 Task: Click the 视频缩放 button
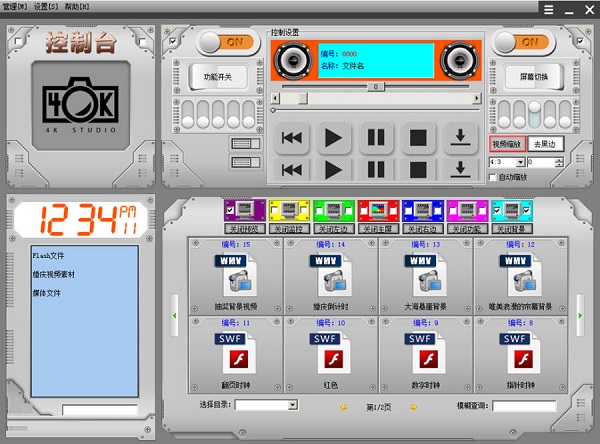pyautogui.click(x=507, y=144)
